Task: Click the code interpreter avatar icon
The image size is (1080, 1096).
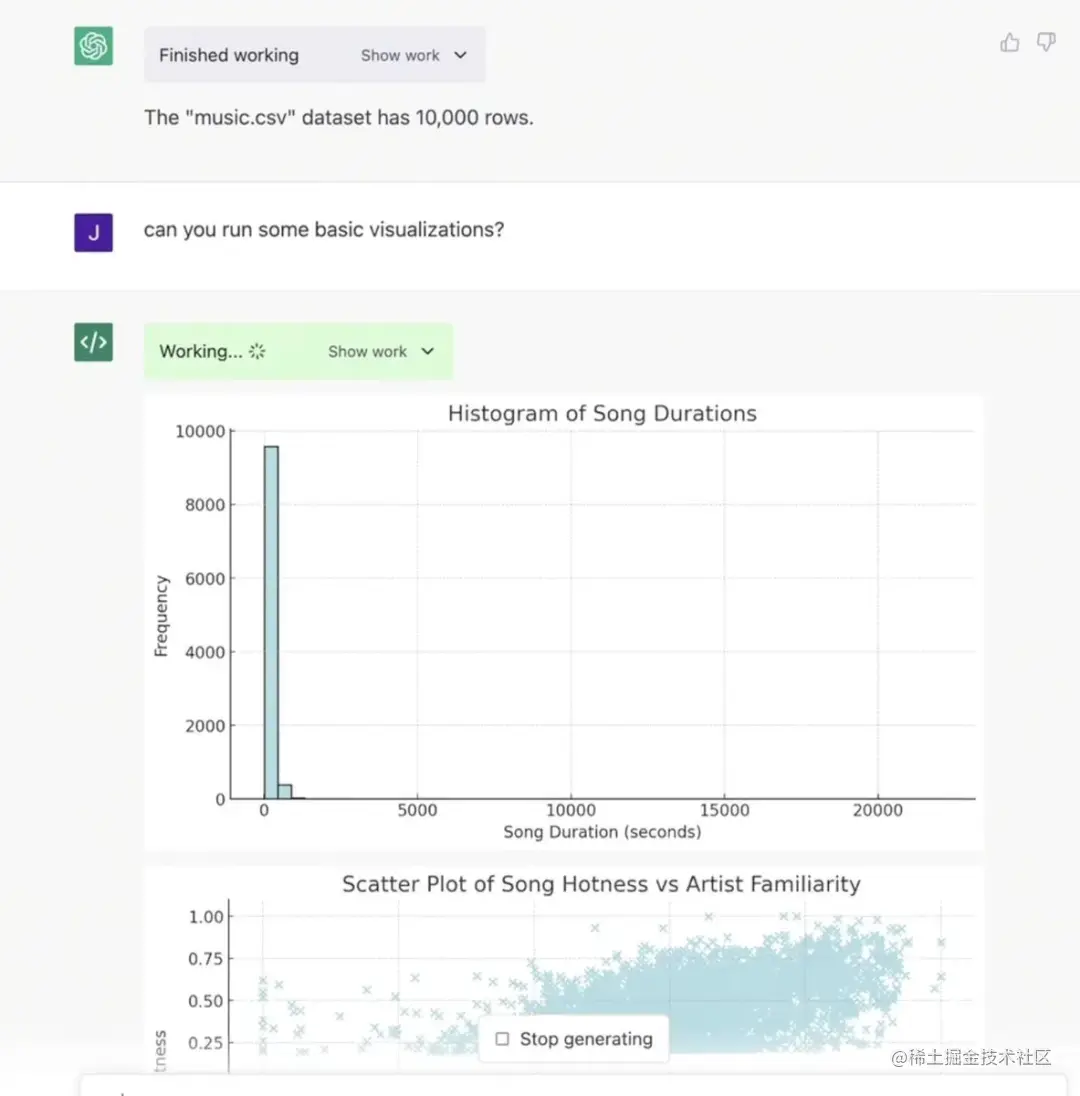Action: coord(93,342)
